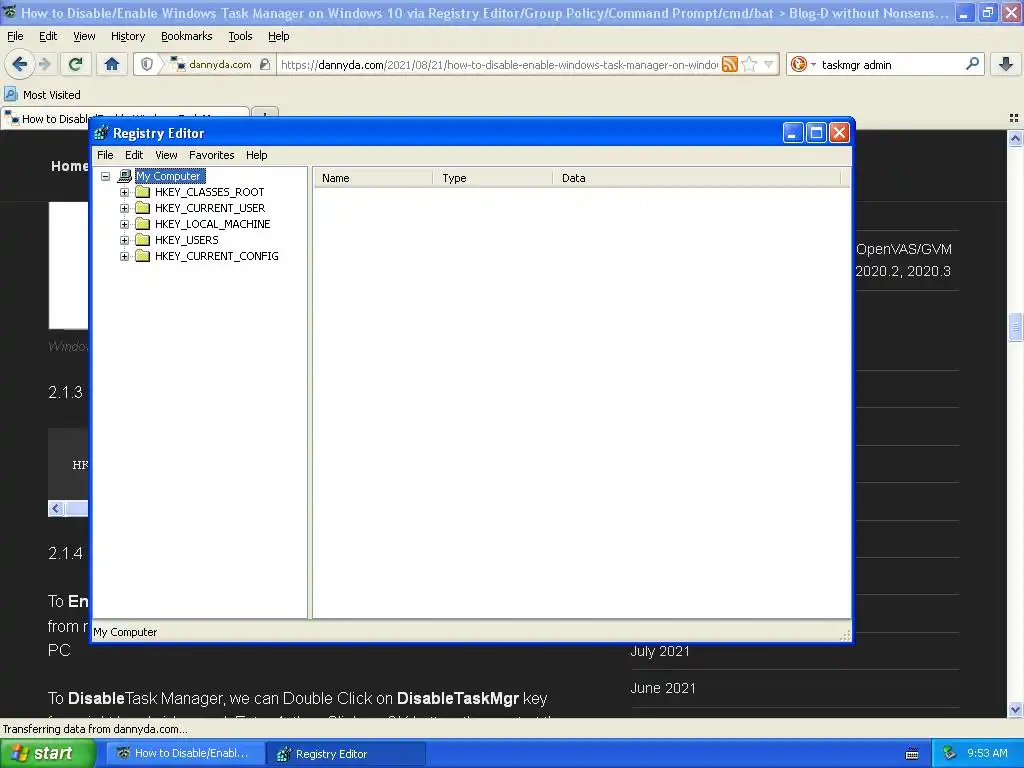Bookmark this page with the star icon
Image resolution: width=1024 pixels, height=768 pixels.
click(749, 64)
